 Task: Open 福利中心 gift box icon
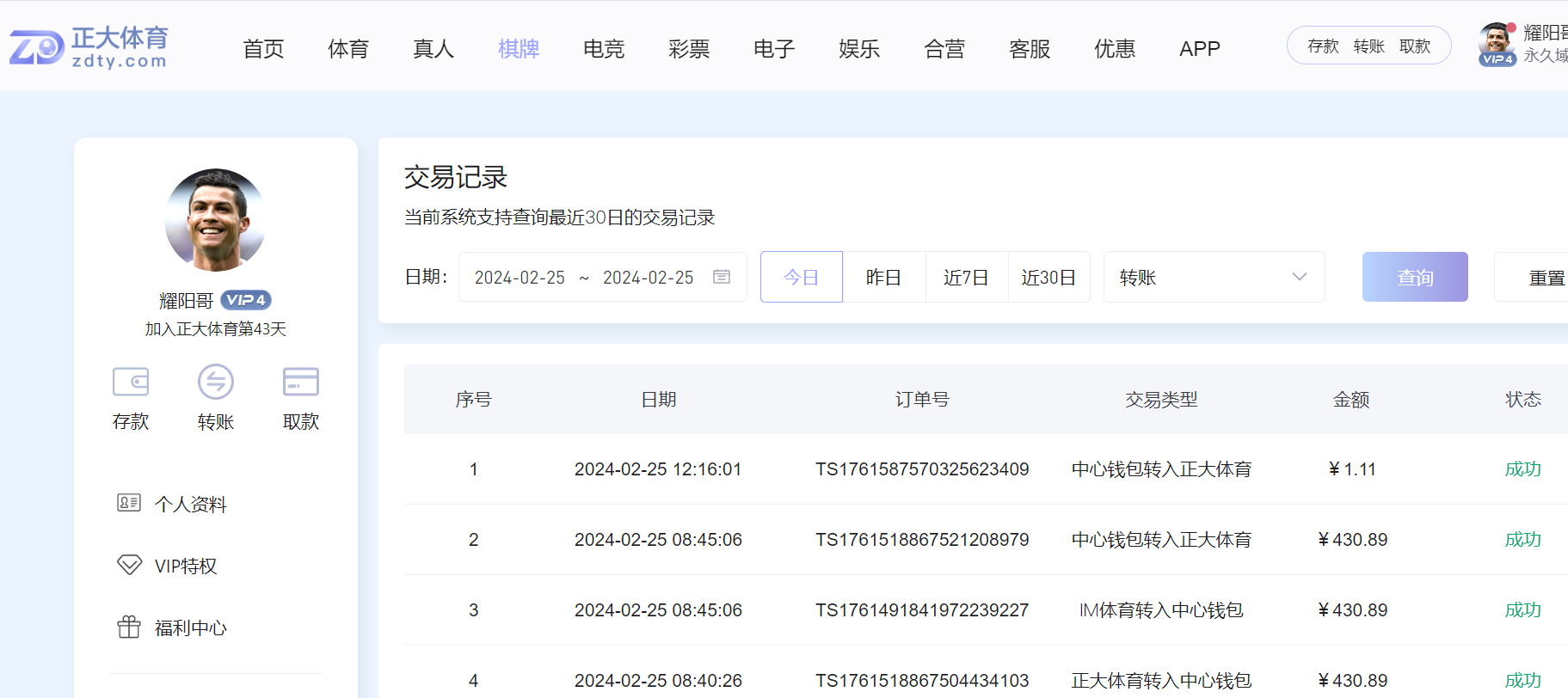tap(129, 628)
